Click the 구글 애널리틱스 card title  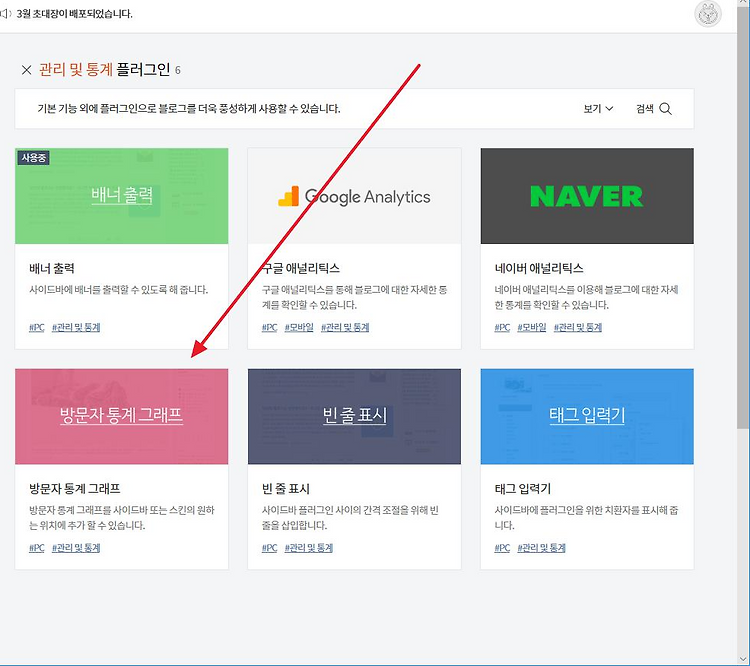300,268
